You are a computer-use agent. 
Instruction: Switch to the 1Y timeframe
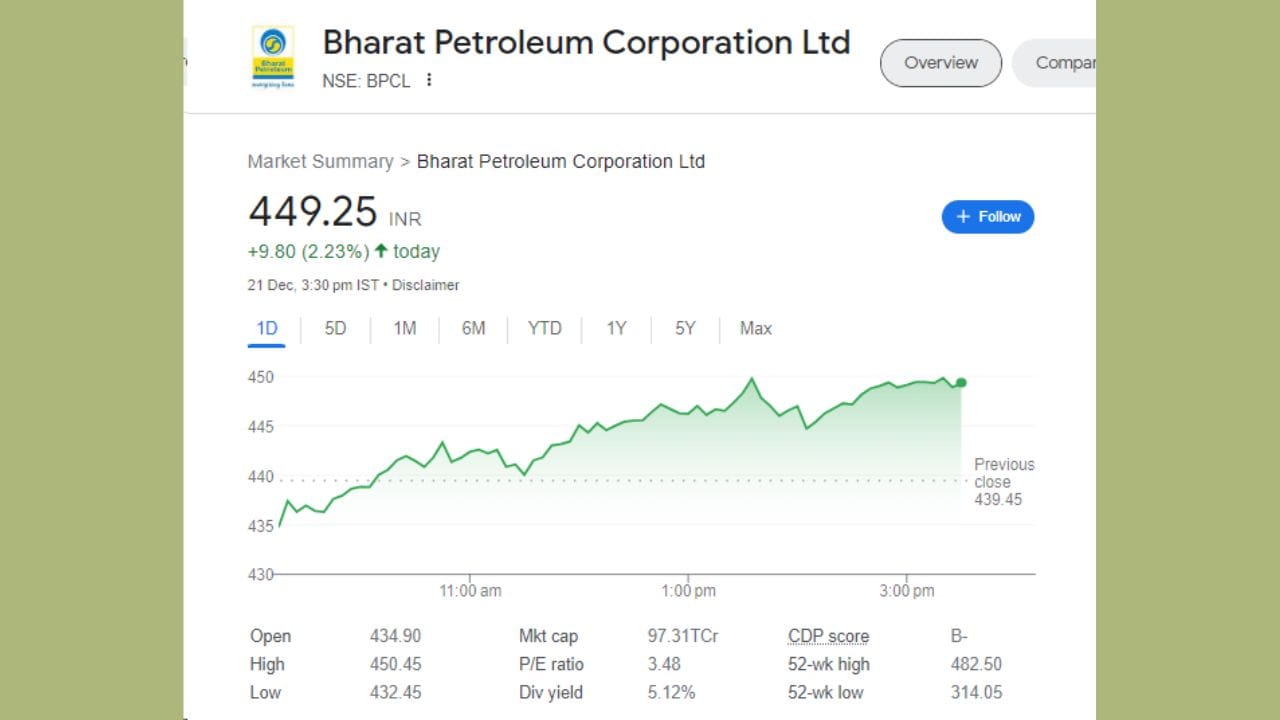(616, 328)
